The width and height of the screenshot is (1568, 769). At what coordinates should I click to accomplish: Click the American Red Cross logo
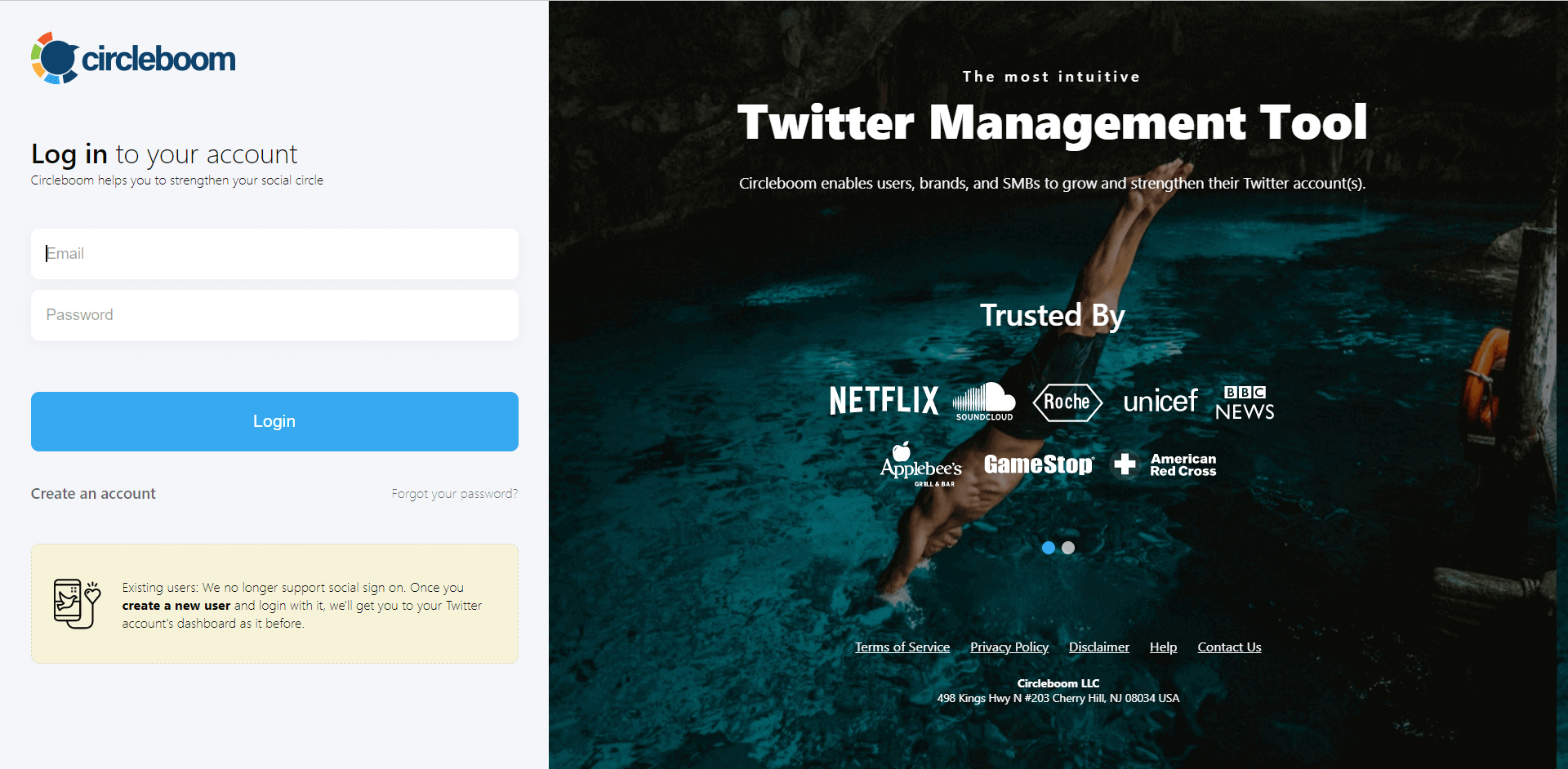(1165, 465)
